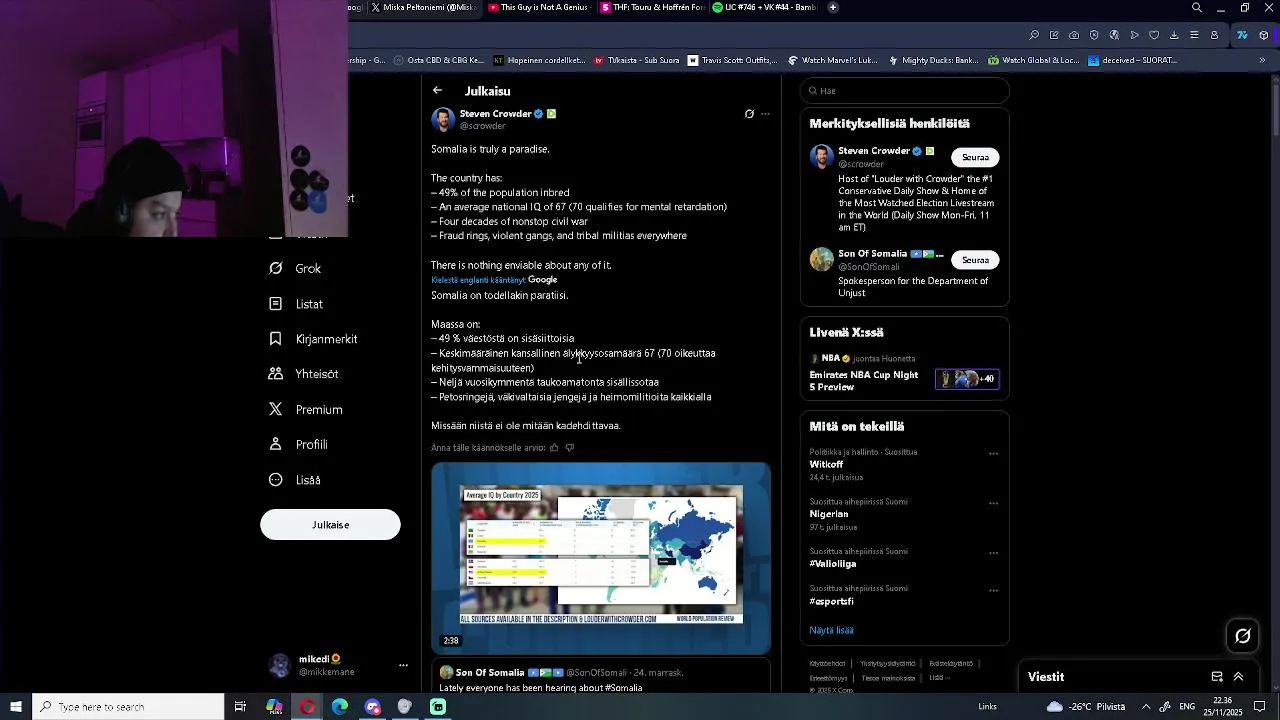Open options dots for the #Valioliiga trend
The height and width of the screenshot is (720, 1280).
[x=993, y=553]
